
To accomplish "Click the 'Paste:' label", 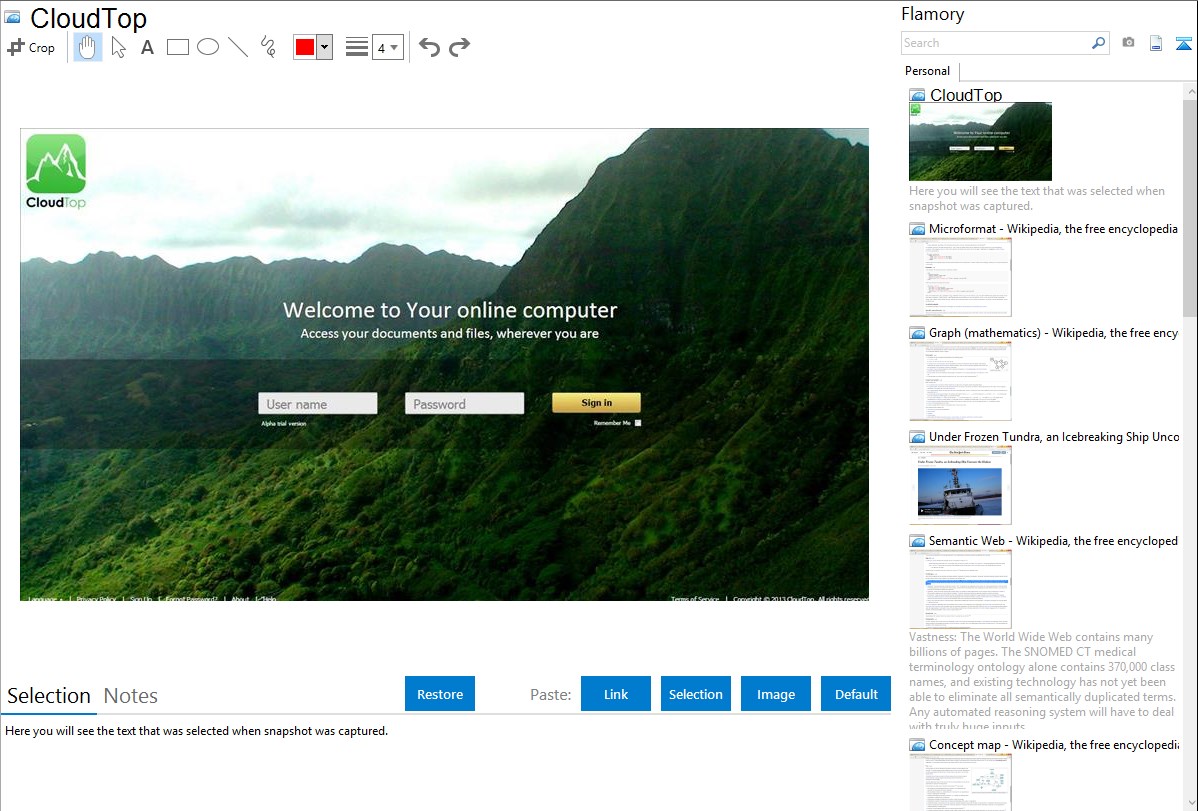I will [551, 695].
